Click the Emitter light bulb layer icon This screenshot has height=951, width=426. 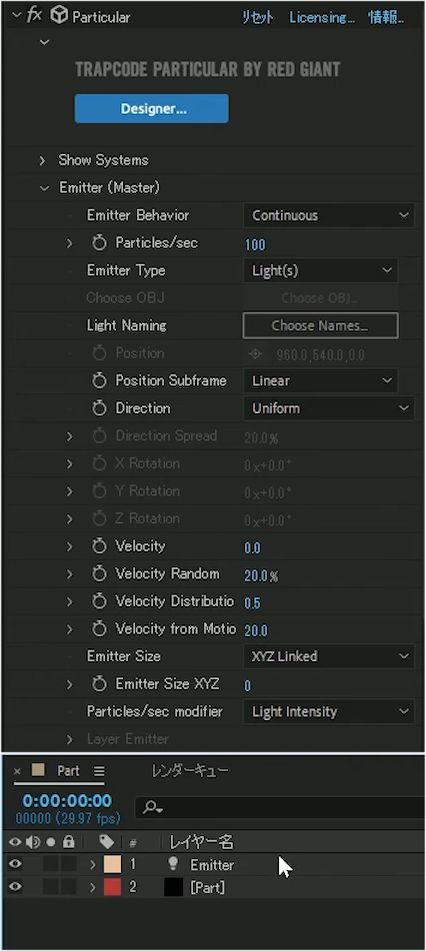[174, 864]
